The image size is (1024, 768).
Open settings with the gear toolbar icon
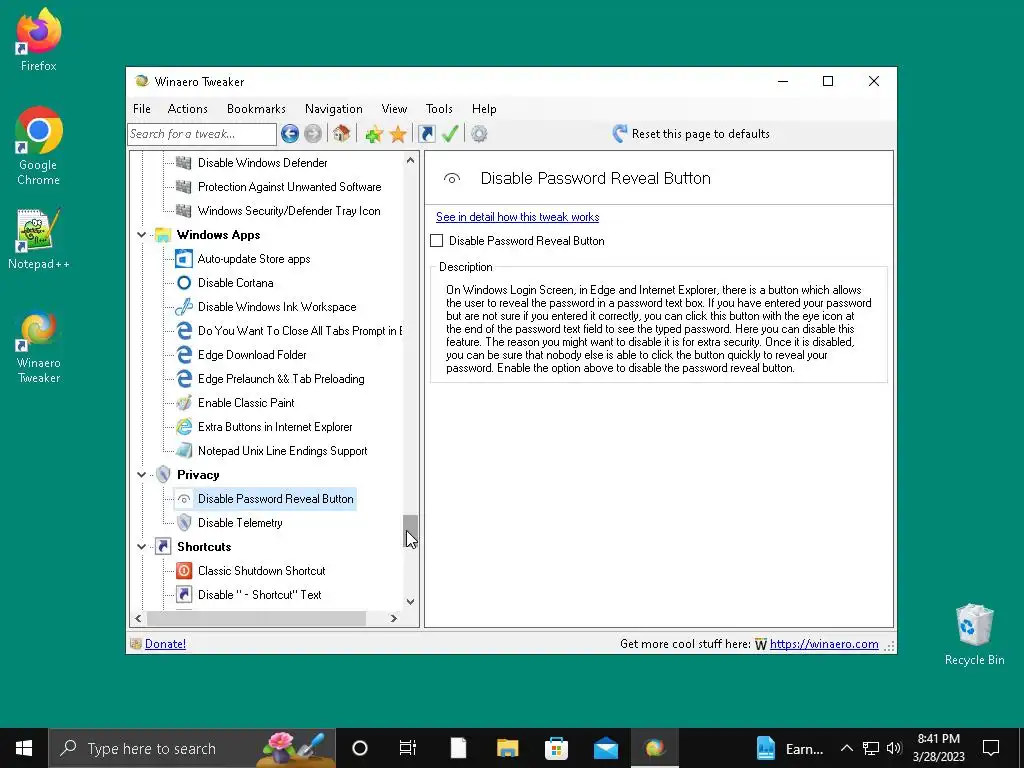[479, 134]
